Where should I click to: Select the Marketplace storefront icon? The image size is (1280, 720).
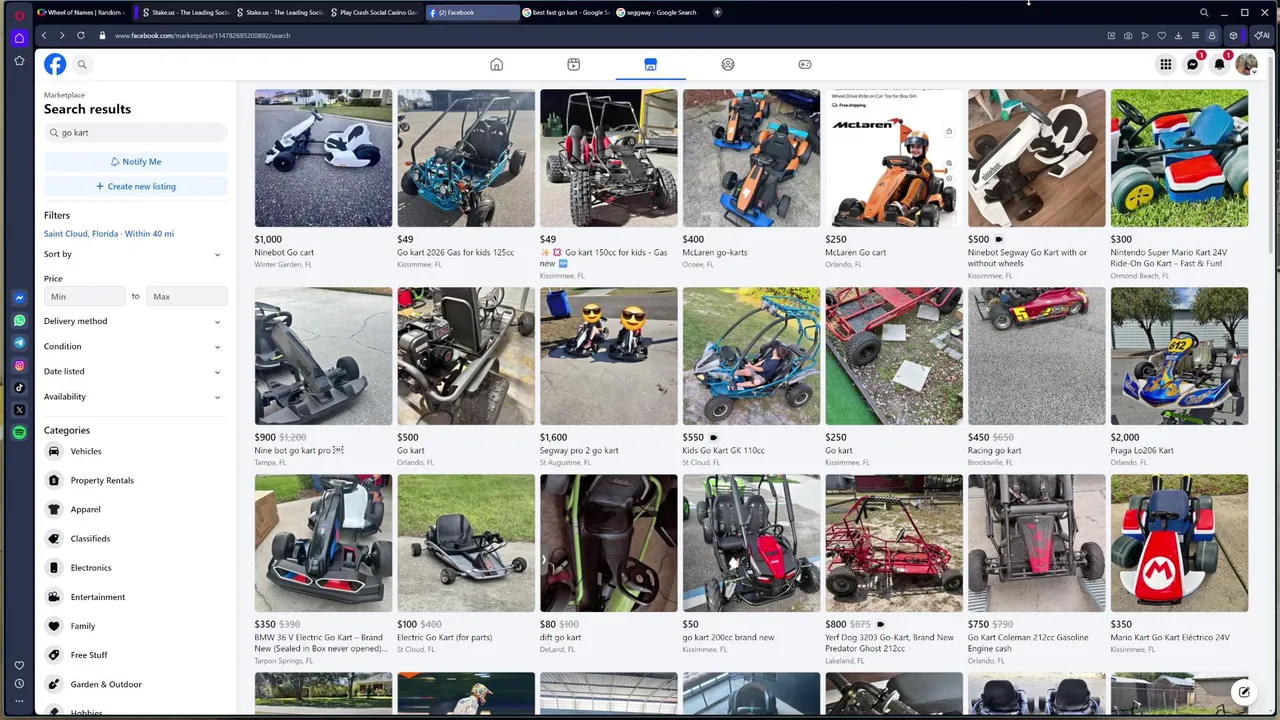point(650,64)
